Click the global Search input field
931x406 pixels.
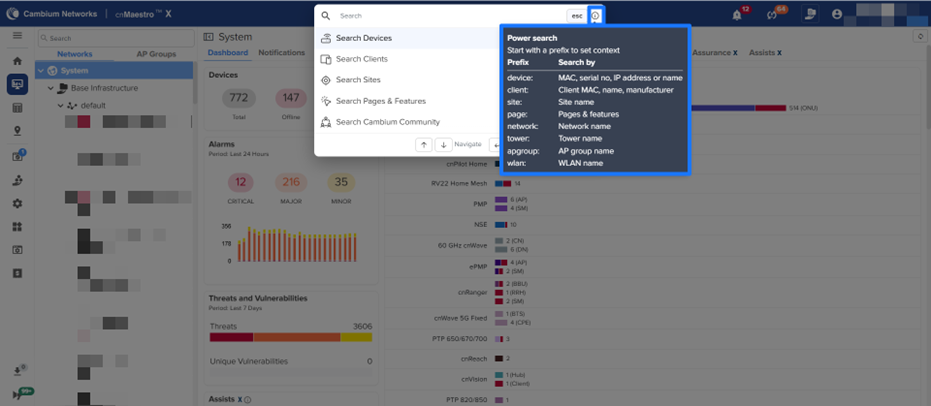[450, 16]
